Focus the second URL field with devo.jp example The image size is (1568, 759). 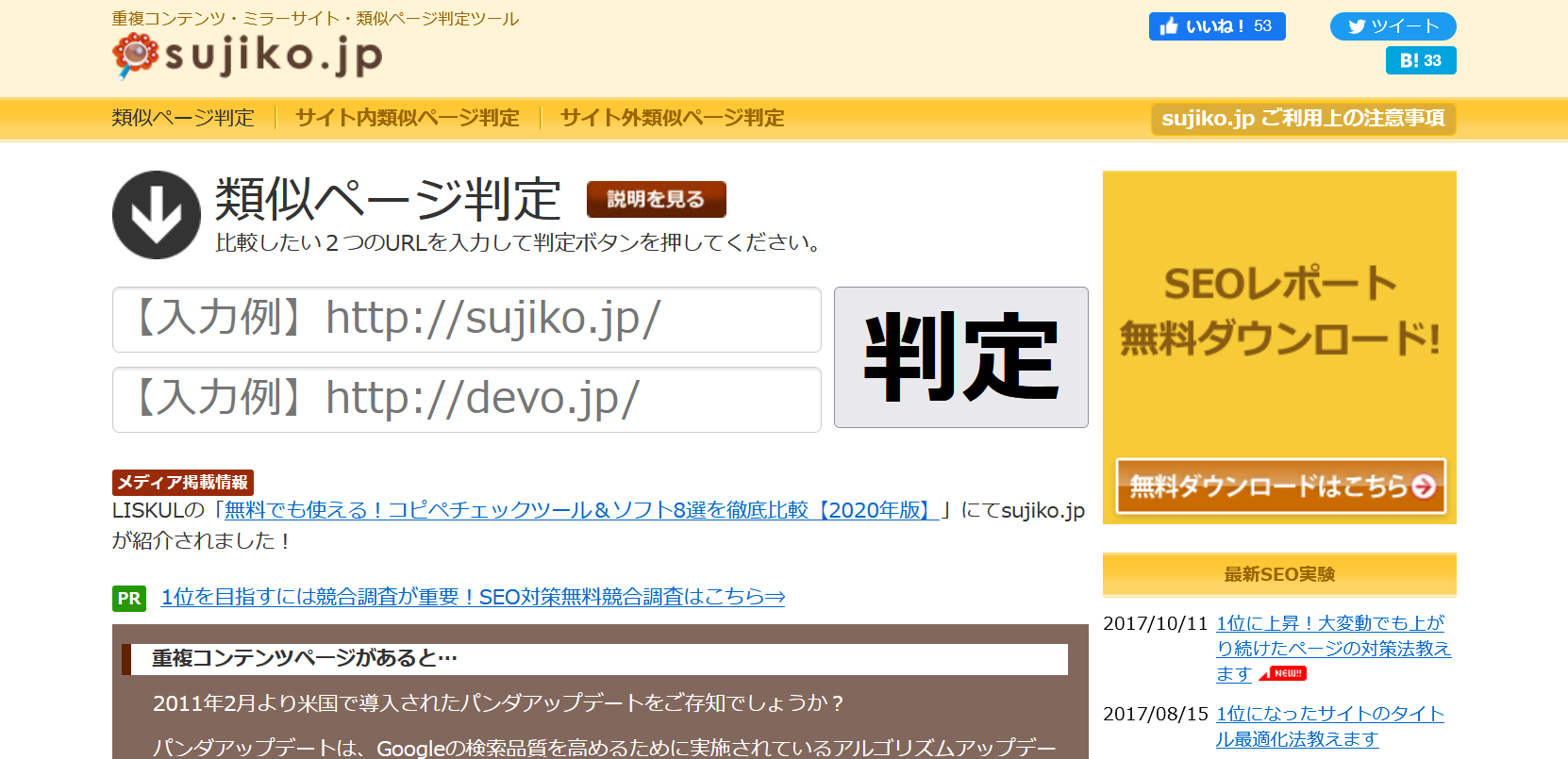click(467, 400)
